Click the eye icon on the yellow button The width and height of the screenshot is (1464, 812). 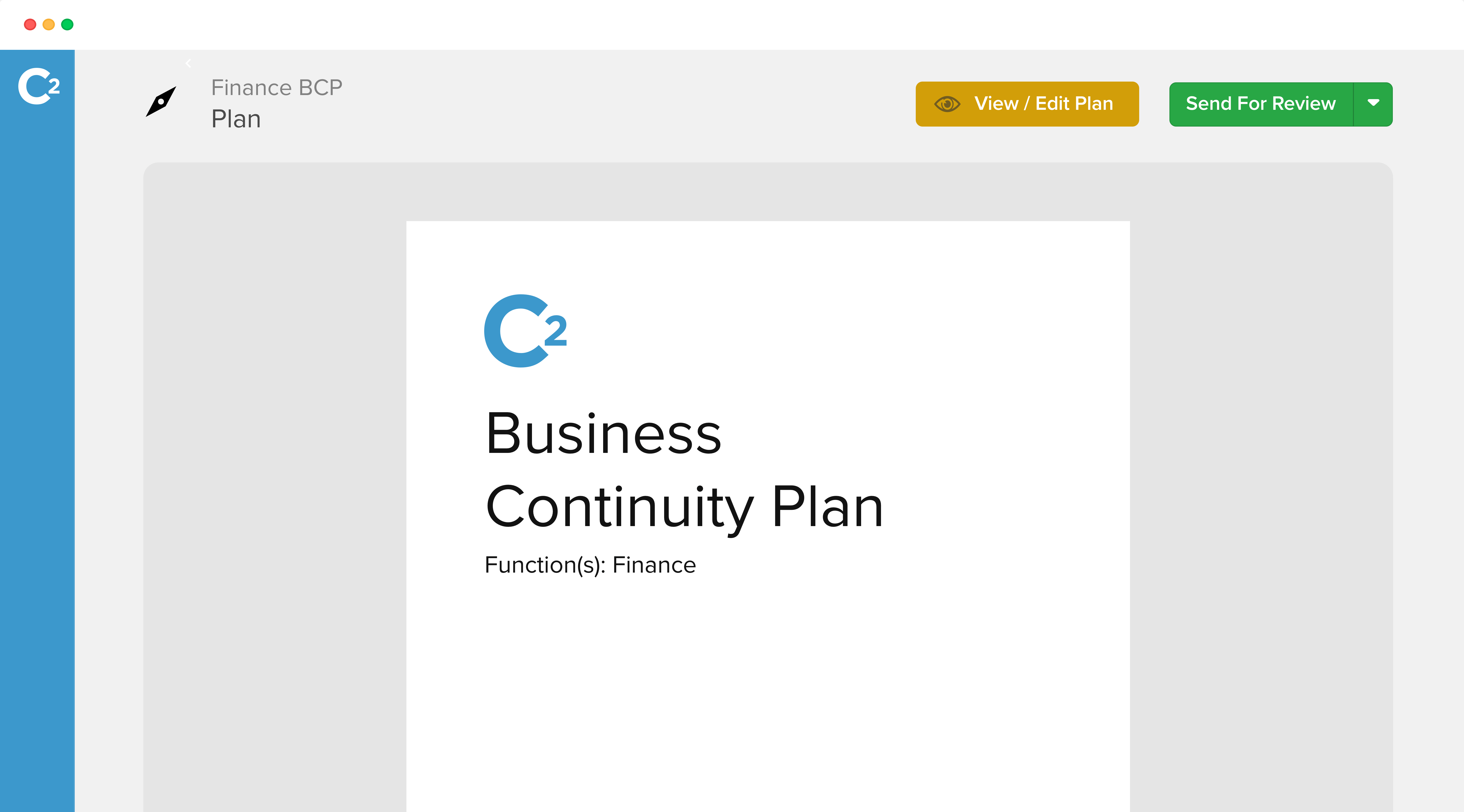[947, 104]
